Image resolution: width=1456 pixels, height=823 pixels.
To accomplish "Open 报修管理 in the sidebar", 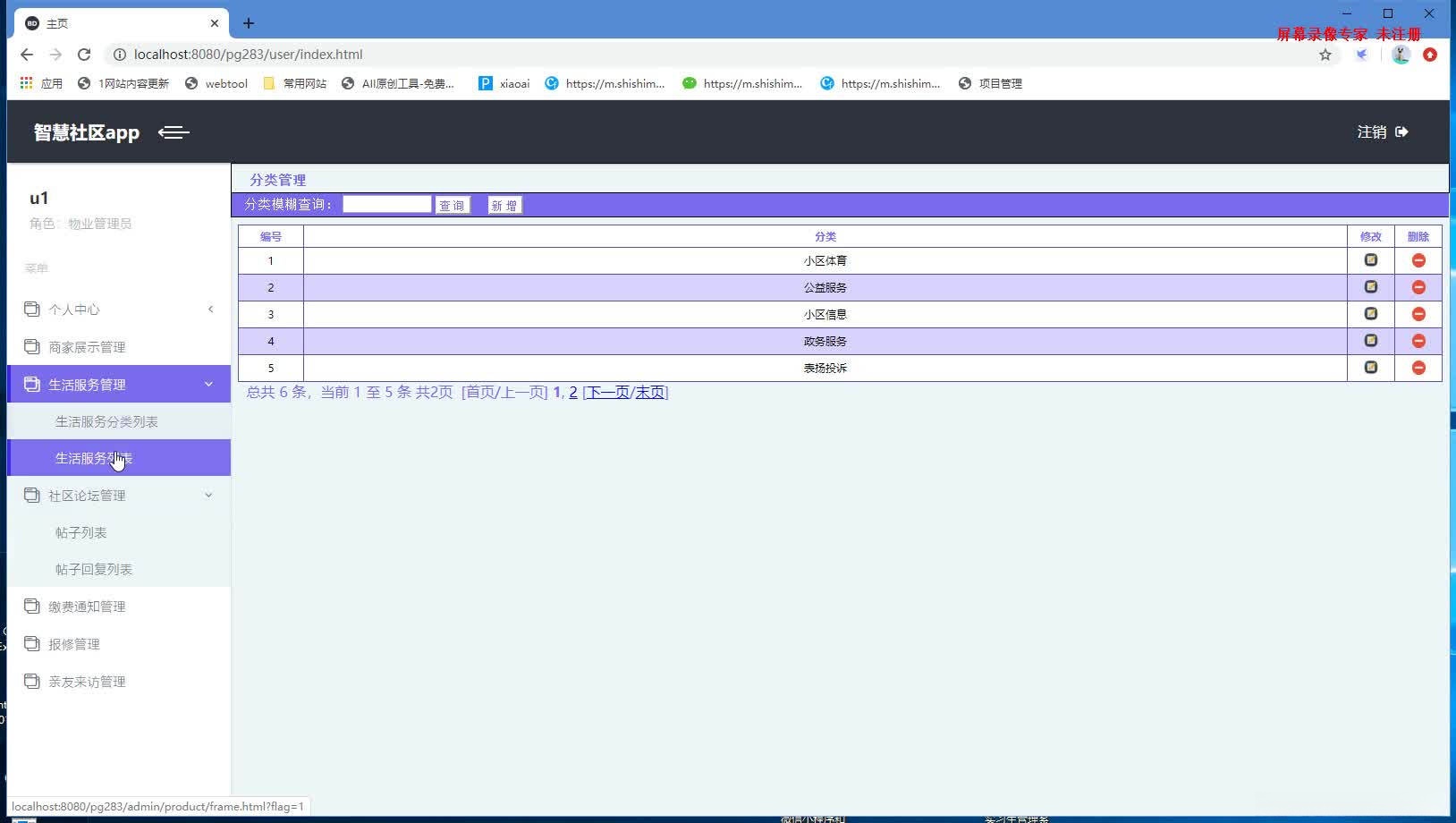I will point(119,644).
